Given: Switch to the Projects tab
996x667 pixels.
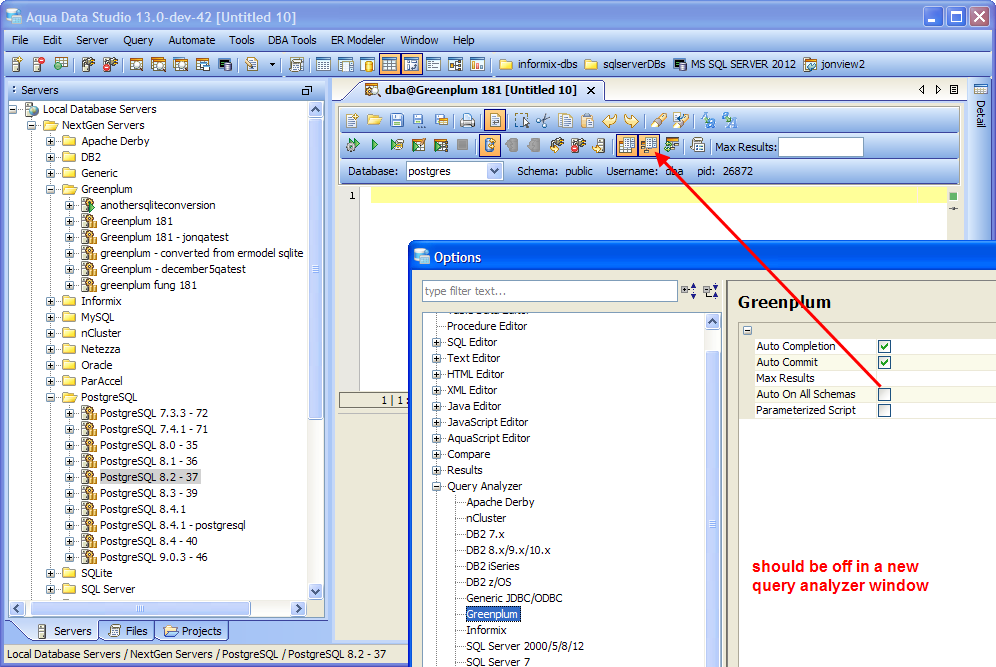Looking at the screenshot, I should 192,631.
